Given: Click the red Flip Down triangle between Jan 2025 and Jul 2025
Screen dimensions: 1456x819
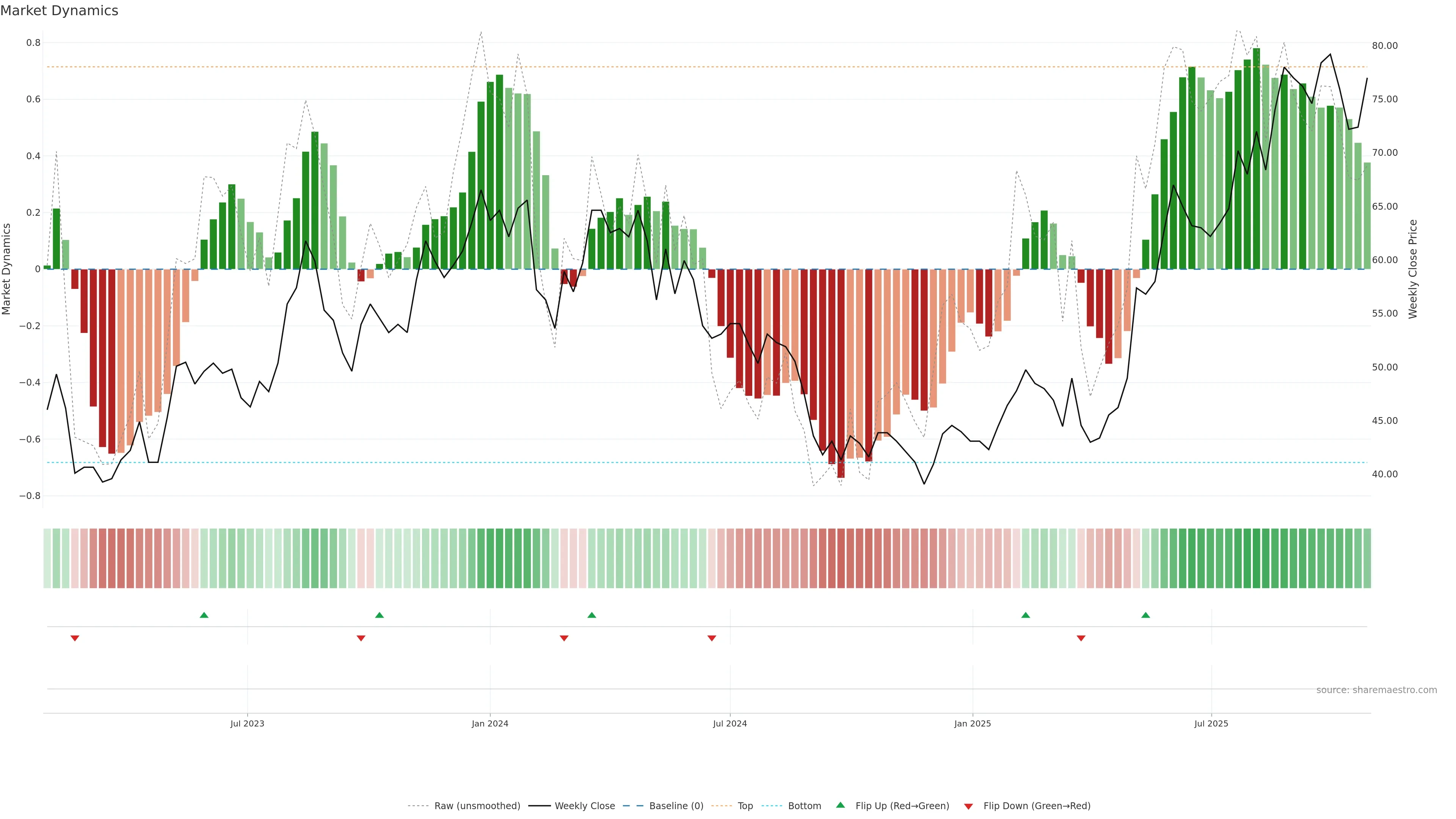Looking at the screenshot, I should tap(1081, 638).
